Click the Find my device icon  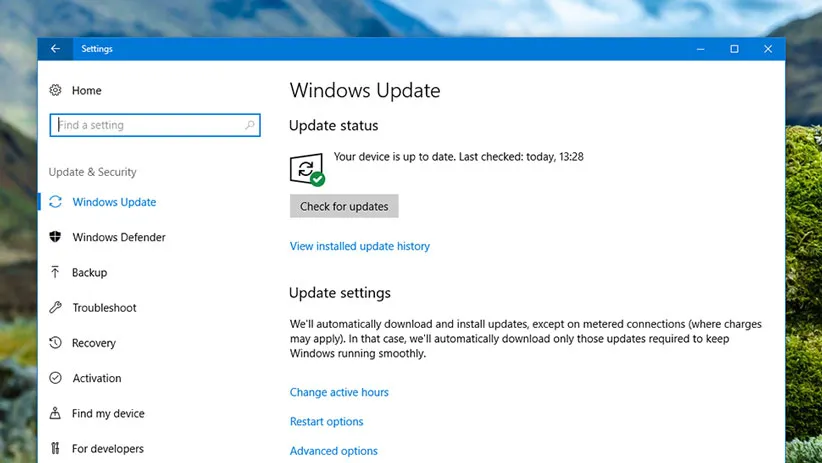[x=56, y=413]
